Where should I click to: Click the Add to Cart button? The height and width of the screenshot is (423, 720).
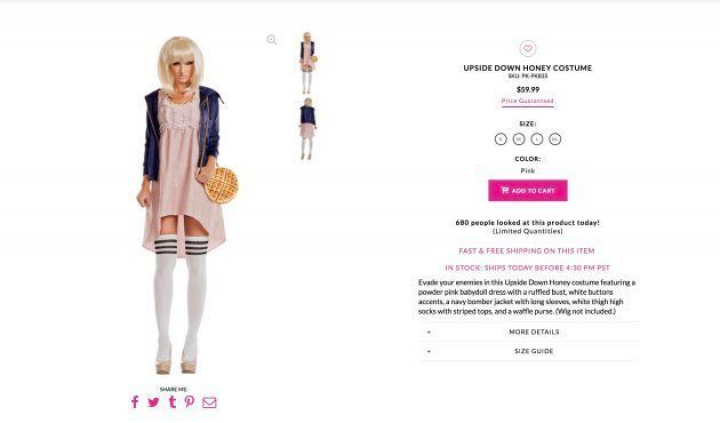click(x=528, y=190)
